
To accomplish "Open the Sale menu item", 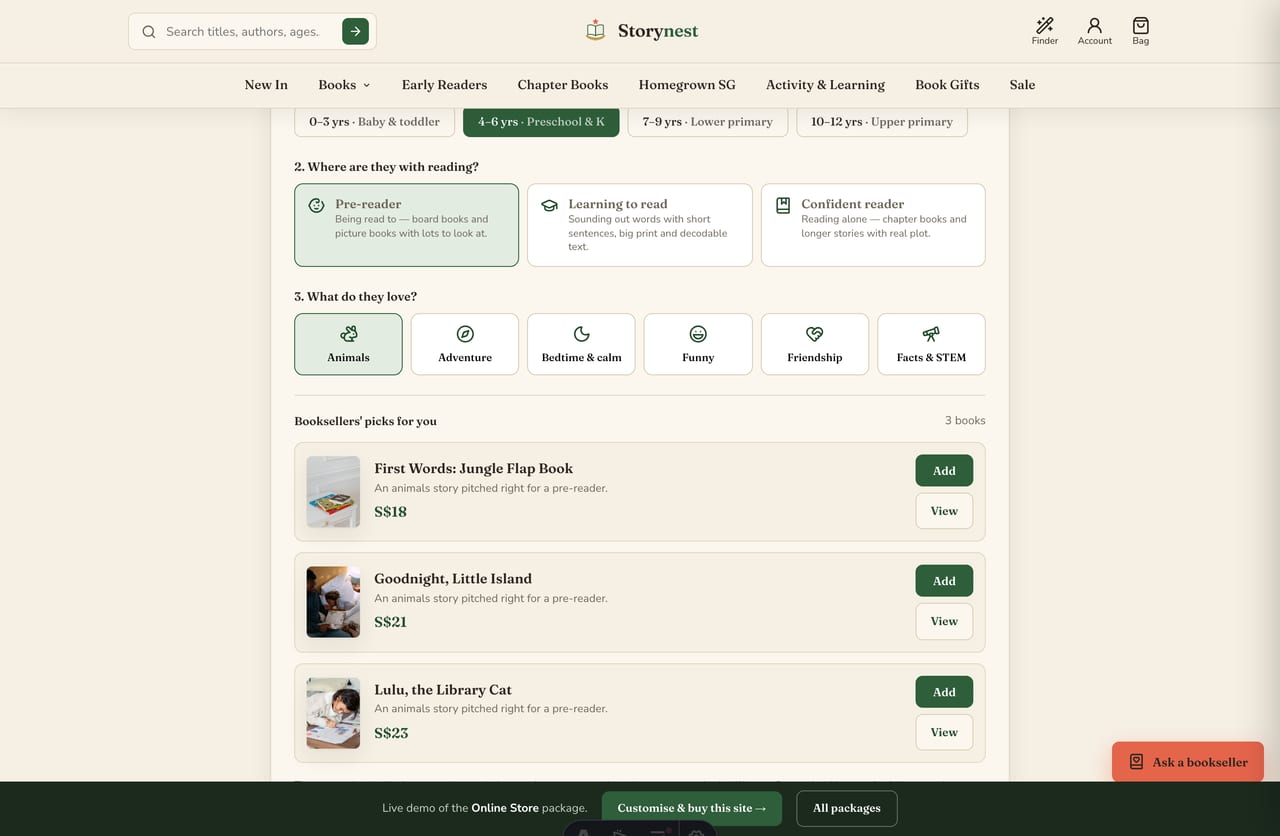I will (x=1022, y=85).
